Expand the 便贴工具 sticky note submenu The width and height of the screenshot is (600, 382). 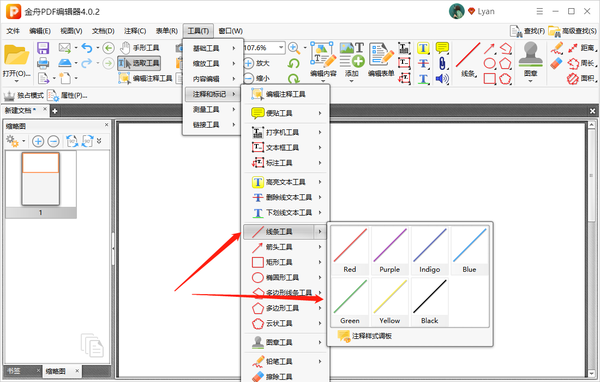(286, 113)
